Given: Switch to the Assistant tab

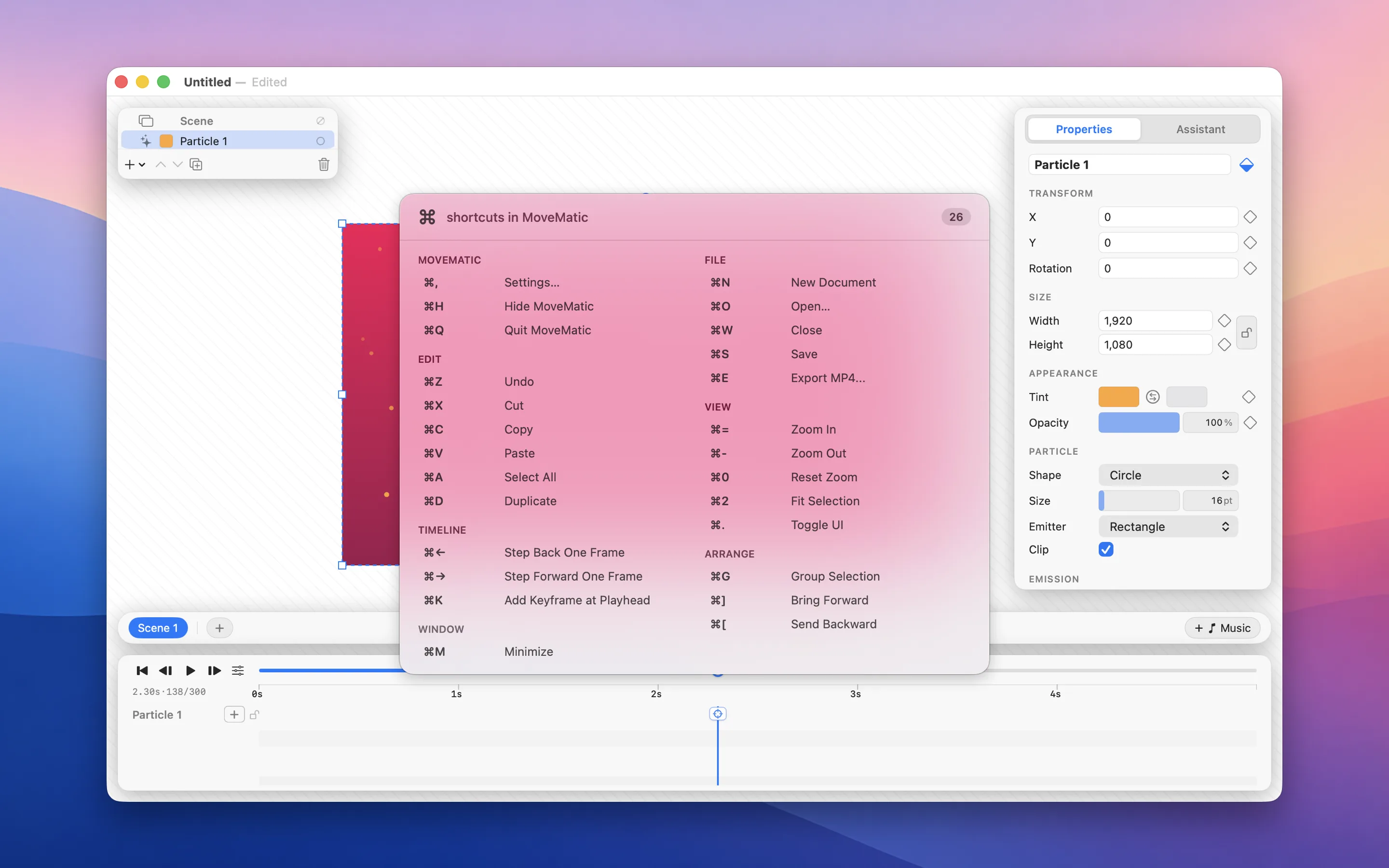Looking at the screenshot, I should pyautogui.click(x=1200, y=129).
